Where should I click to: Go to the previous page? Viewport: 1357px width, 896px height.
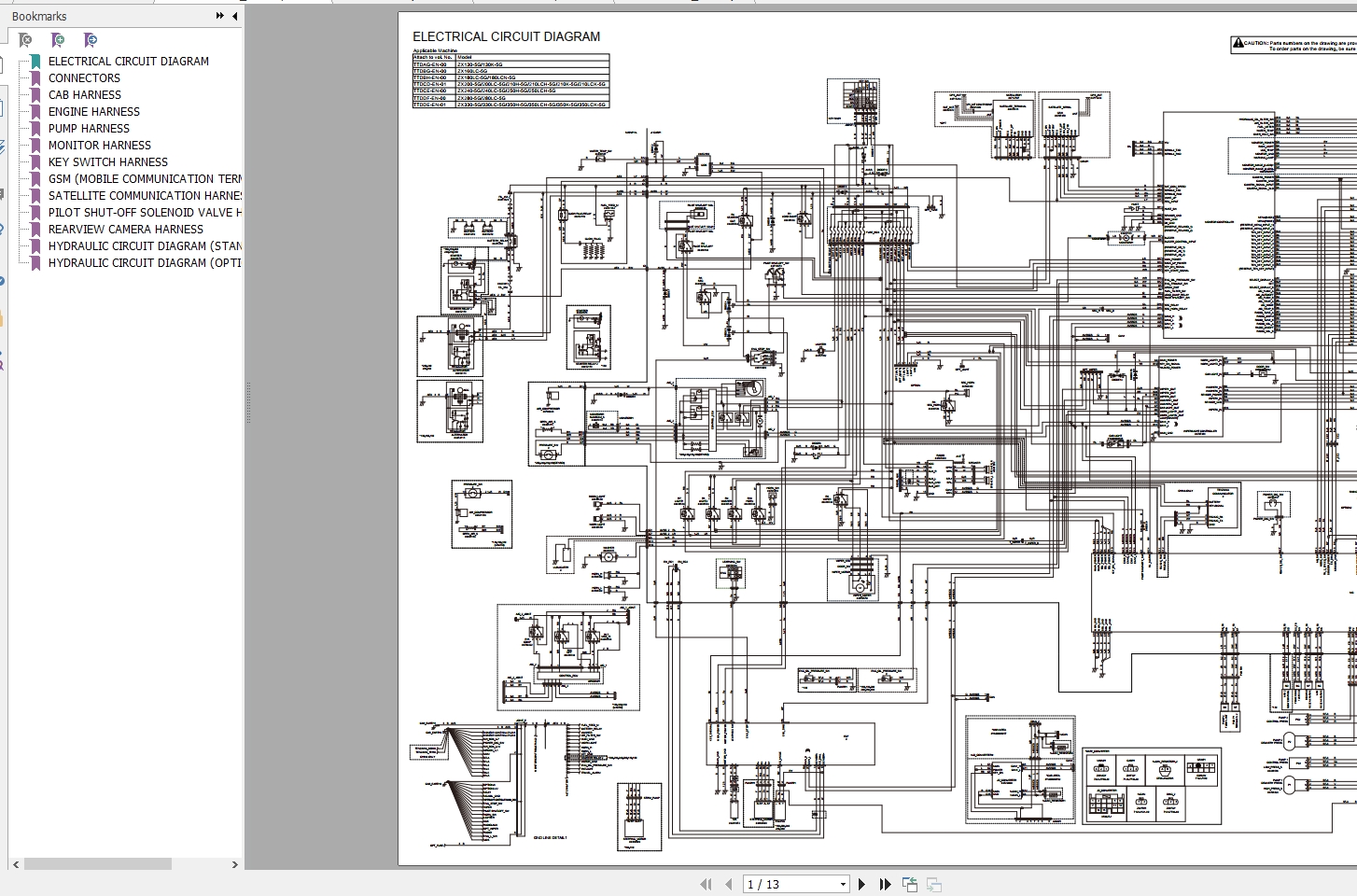[x=729, y=884]
